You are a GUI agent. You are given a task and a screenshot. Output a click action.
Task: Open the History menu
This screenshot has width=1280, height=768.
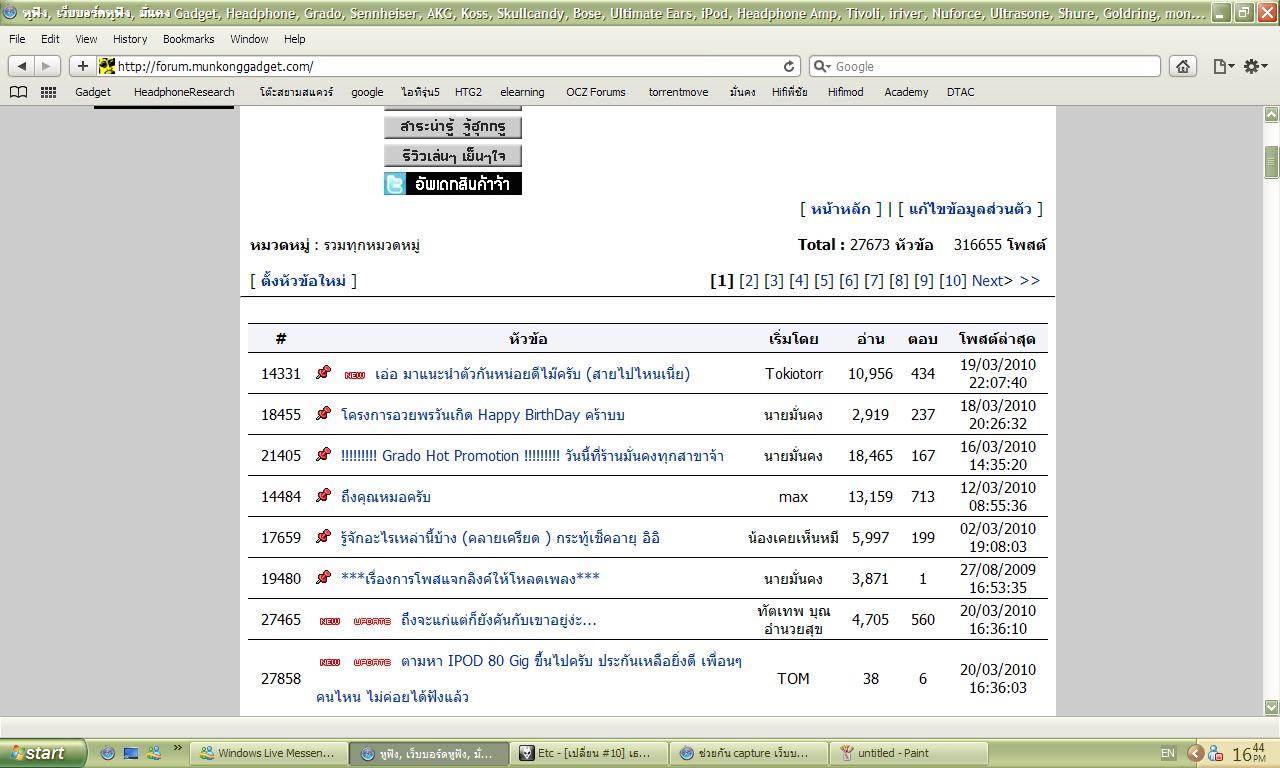(x=130, y=39)
